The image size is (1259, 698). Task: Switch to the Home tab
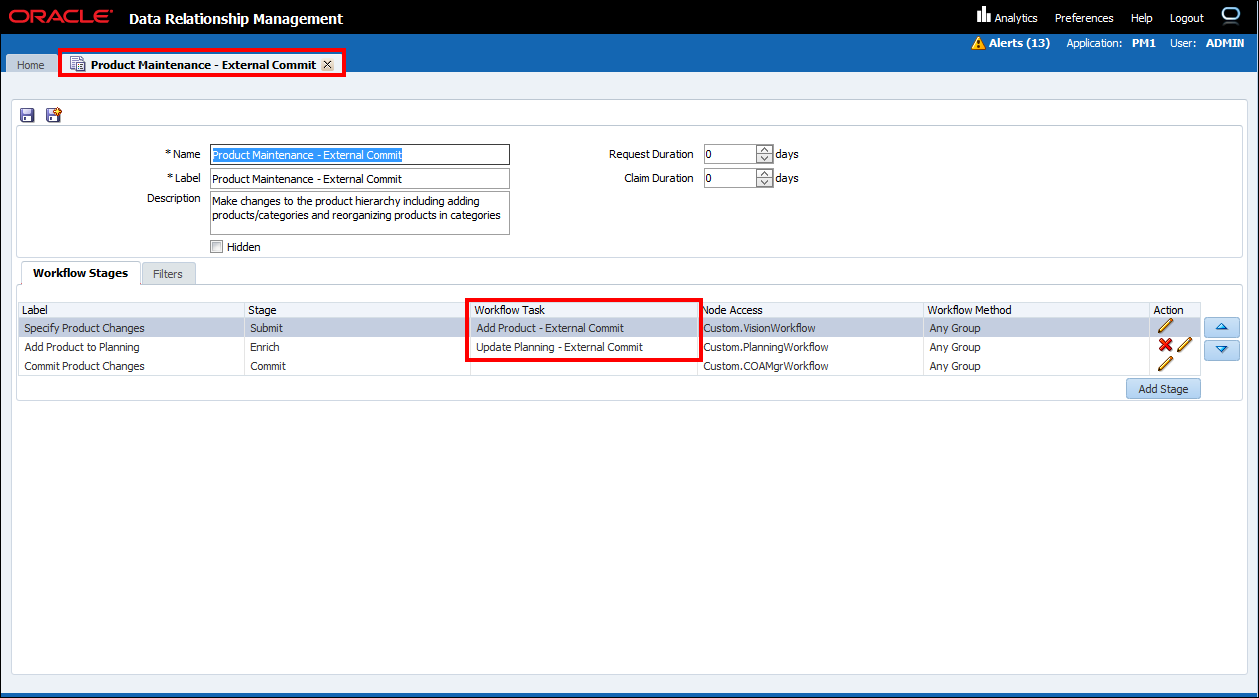pyautogui.click(x=30, y=65)
